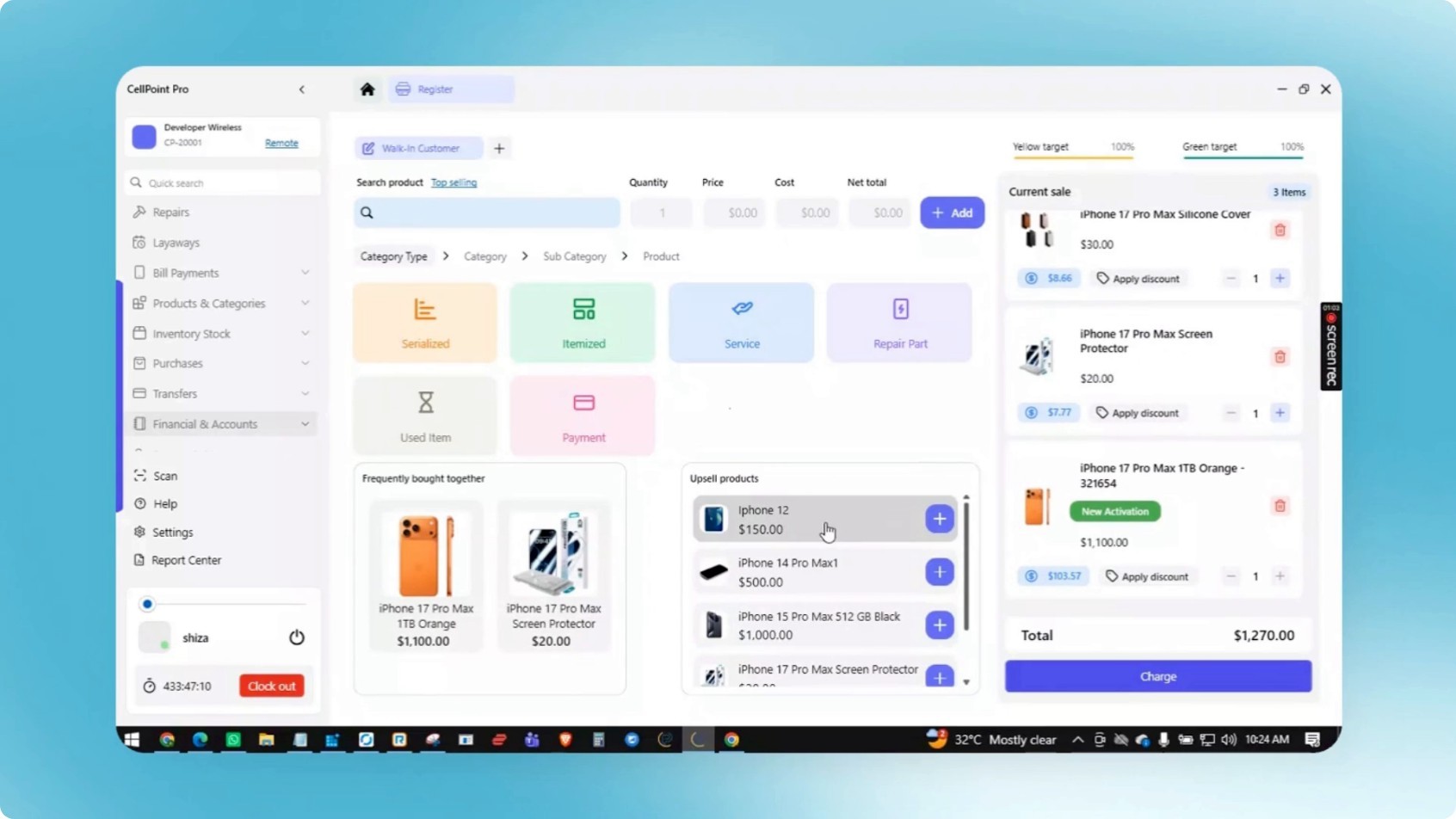Screen dimensions: 1456x819
Task: Click the Charge button
Action: (1158, 677)
